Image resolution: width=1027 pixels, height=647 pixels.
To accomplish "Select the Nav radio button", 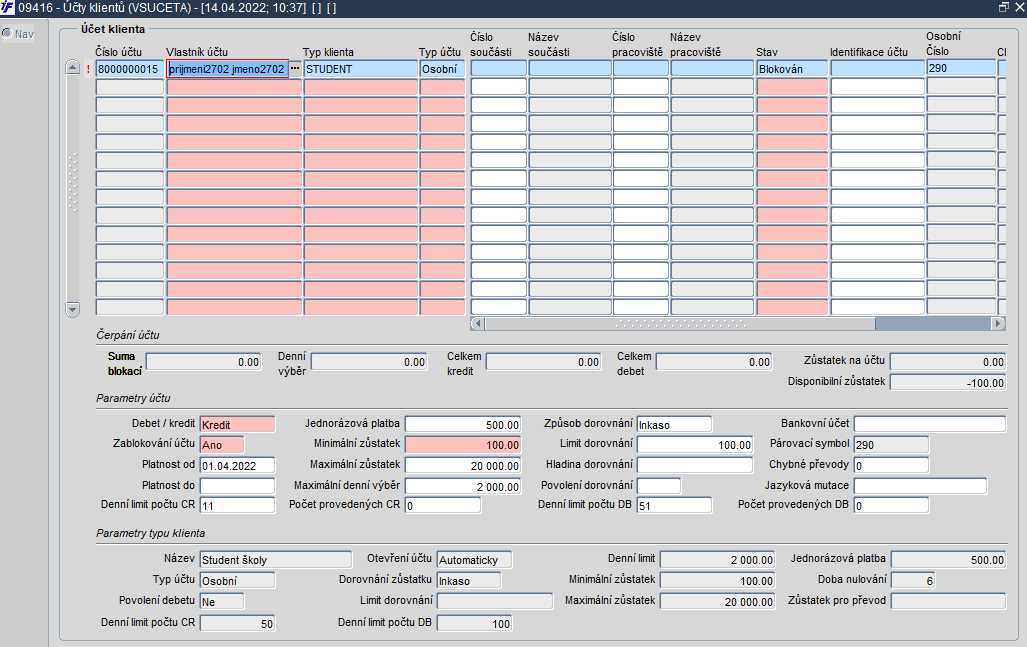I will [x=7, y=33].
